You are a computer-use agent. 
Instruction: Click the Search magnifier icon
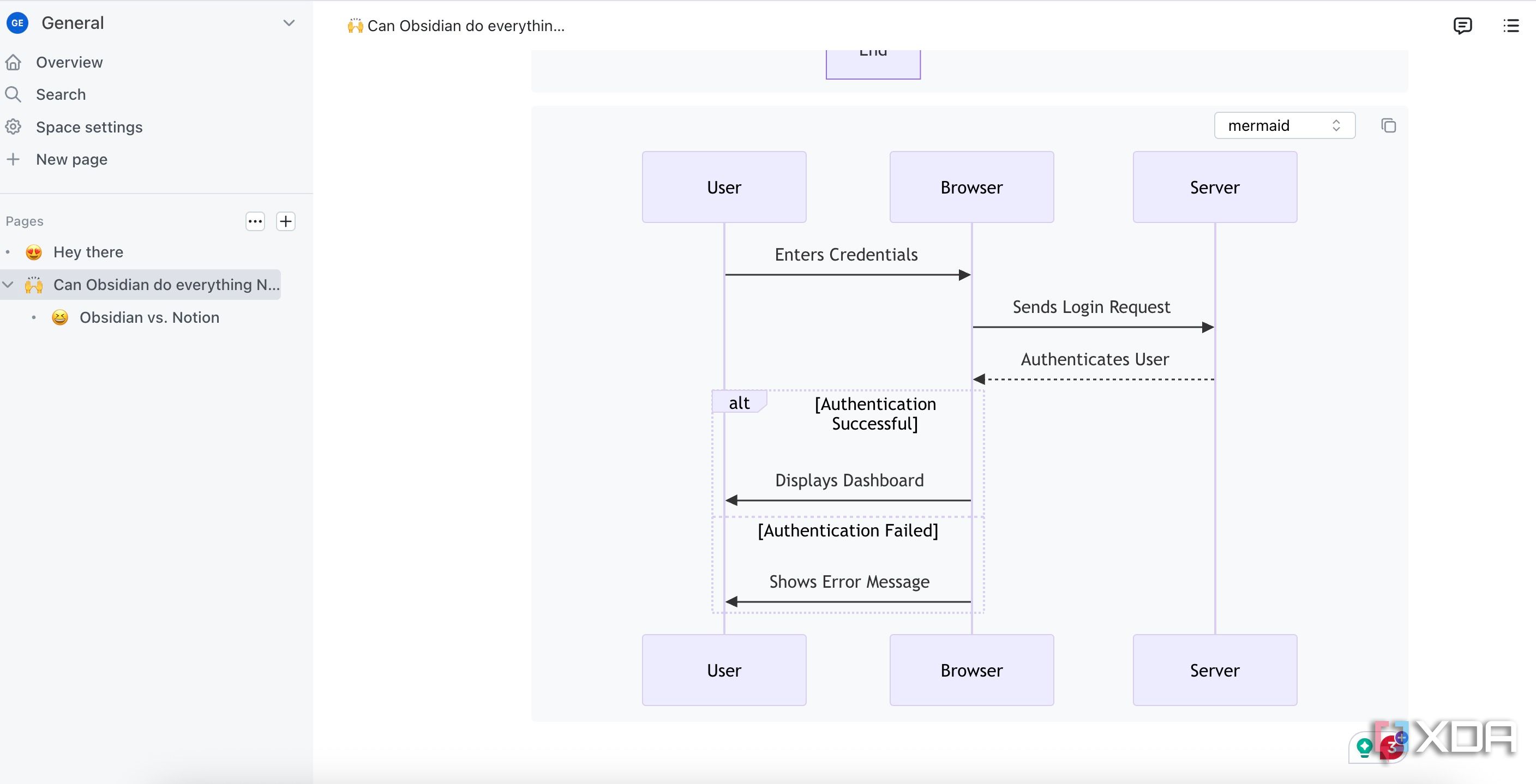point(13,94)
